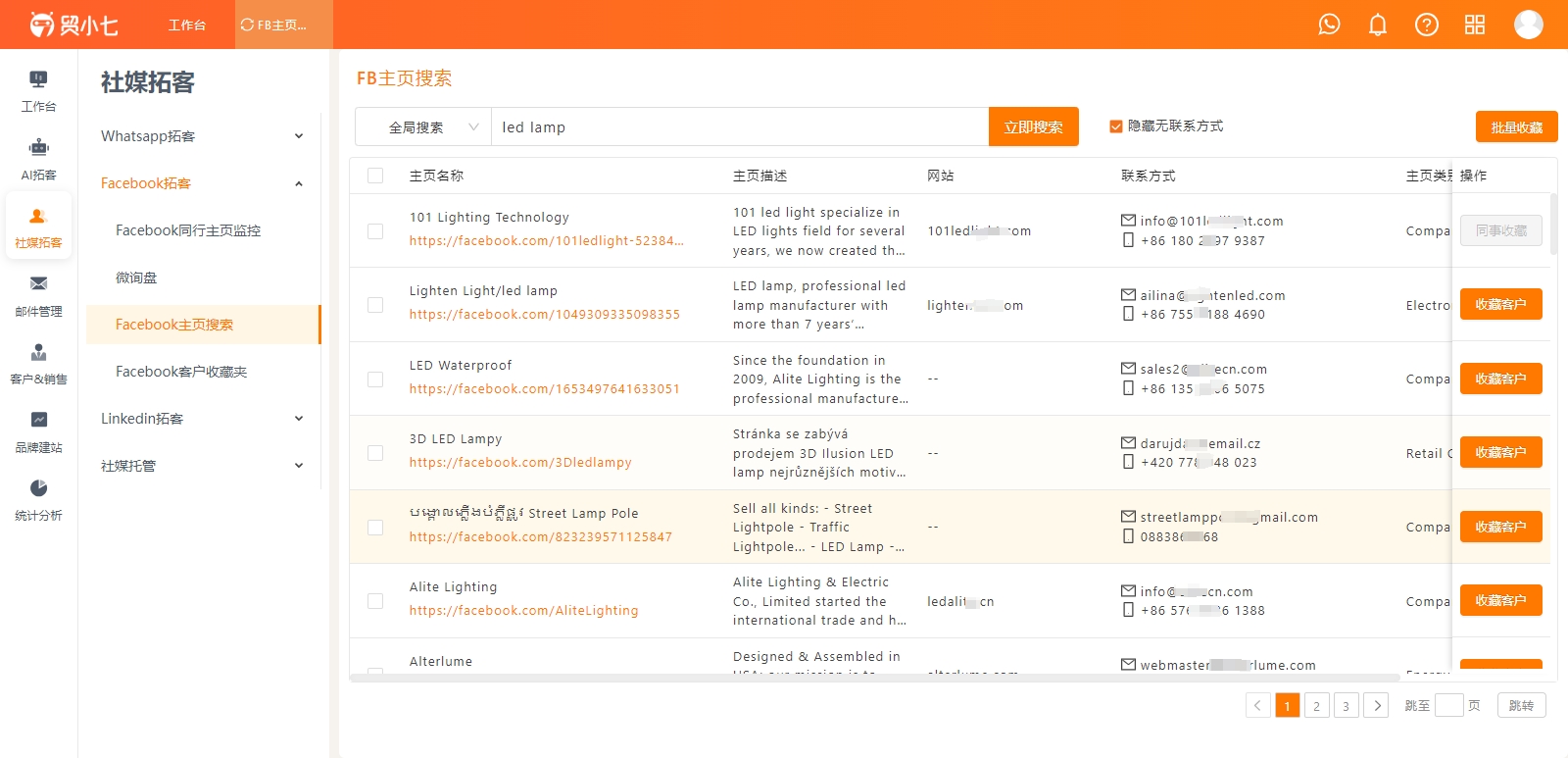Click 收藏客户 for 3D LED Lampy
Screen dimensions: 1568x758
pyautogui.click(x=1501, y=452)
